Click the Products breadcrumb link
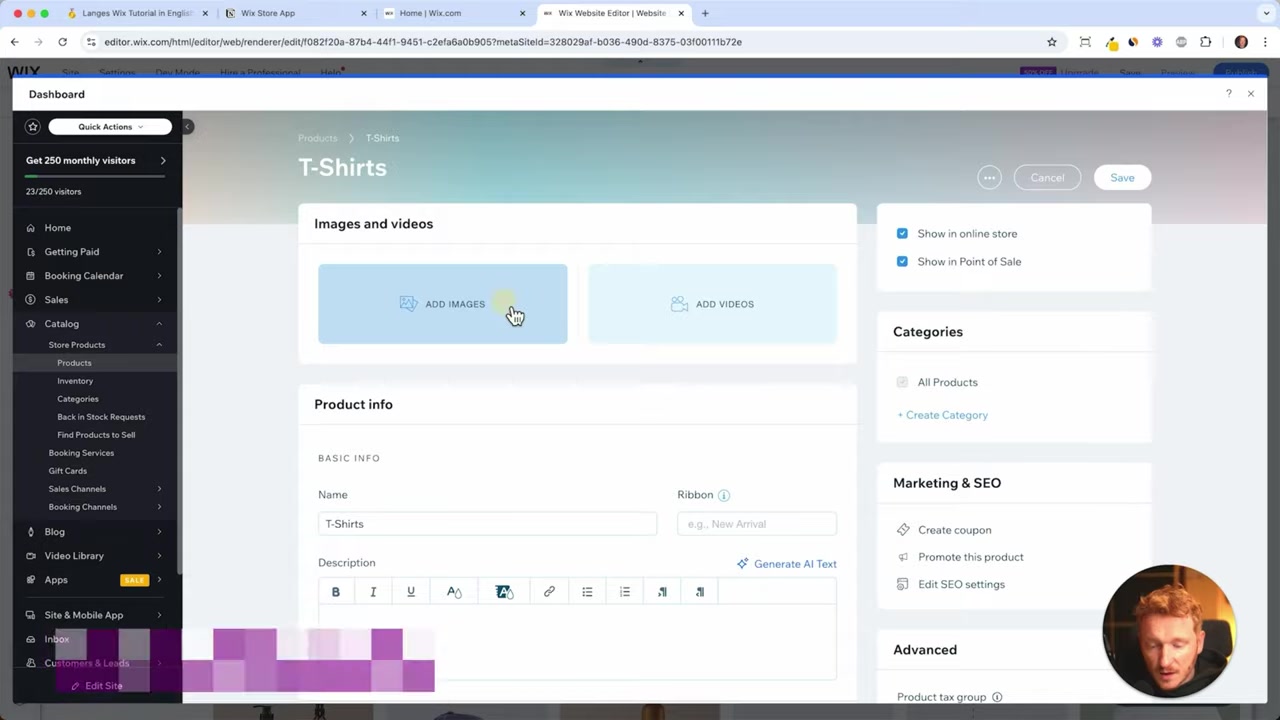The width and height of the screenshot is (1280, 720). click(318, 138)
